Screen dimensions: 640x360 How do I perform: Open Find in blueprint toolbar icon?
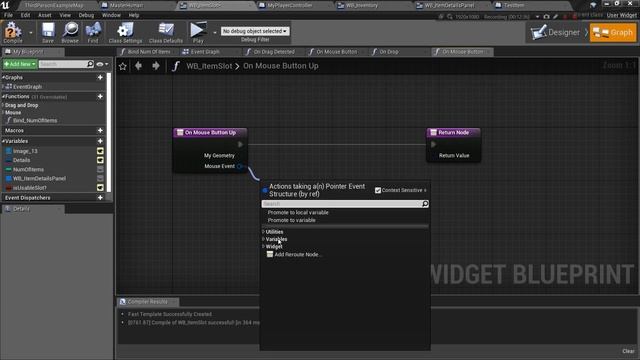click(x=93, y=32)
